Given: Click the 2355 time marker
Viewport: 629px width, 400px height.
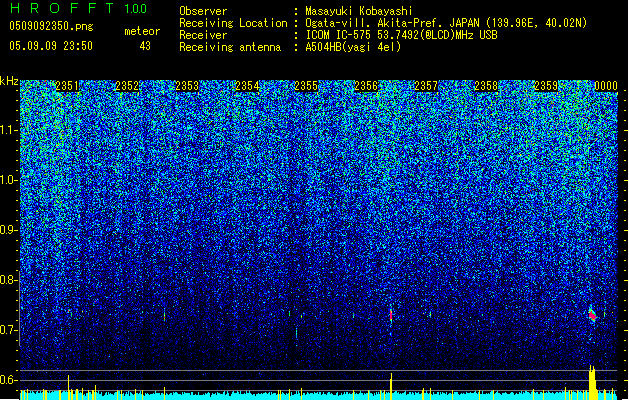Looking at the screenshot, I should coord(306,86).
